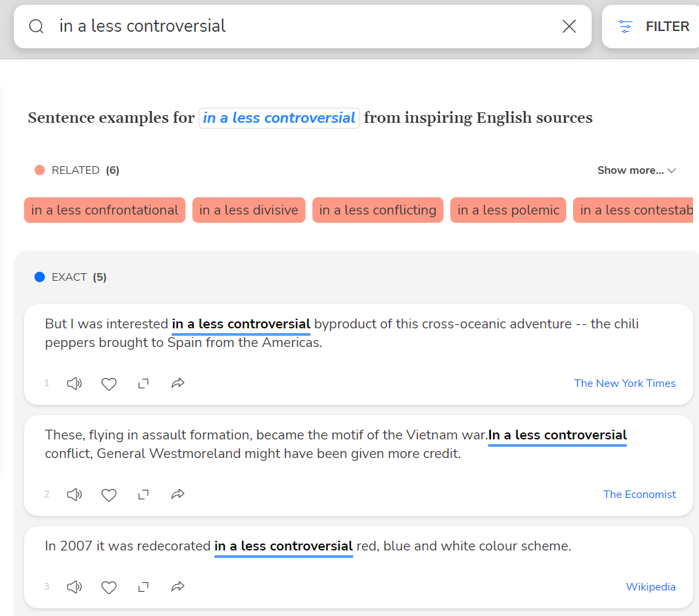Screen dimensions: 699x616
Task: Favorite the New York Times sentence
Action: [109, 383]
